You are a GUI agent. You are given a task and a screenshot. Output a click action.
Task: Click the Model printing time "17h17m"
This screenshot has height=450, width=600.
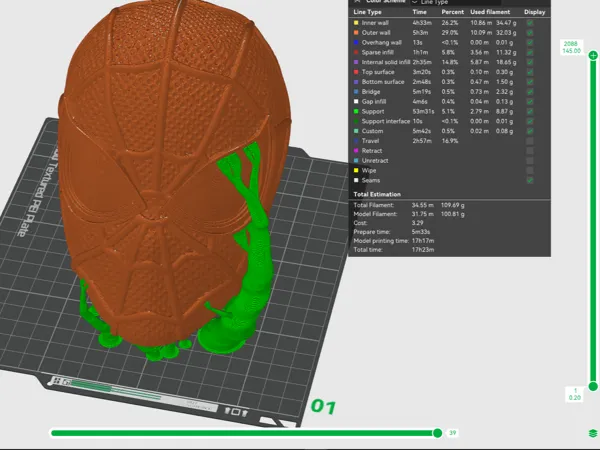[423, 241]
